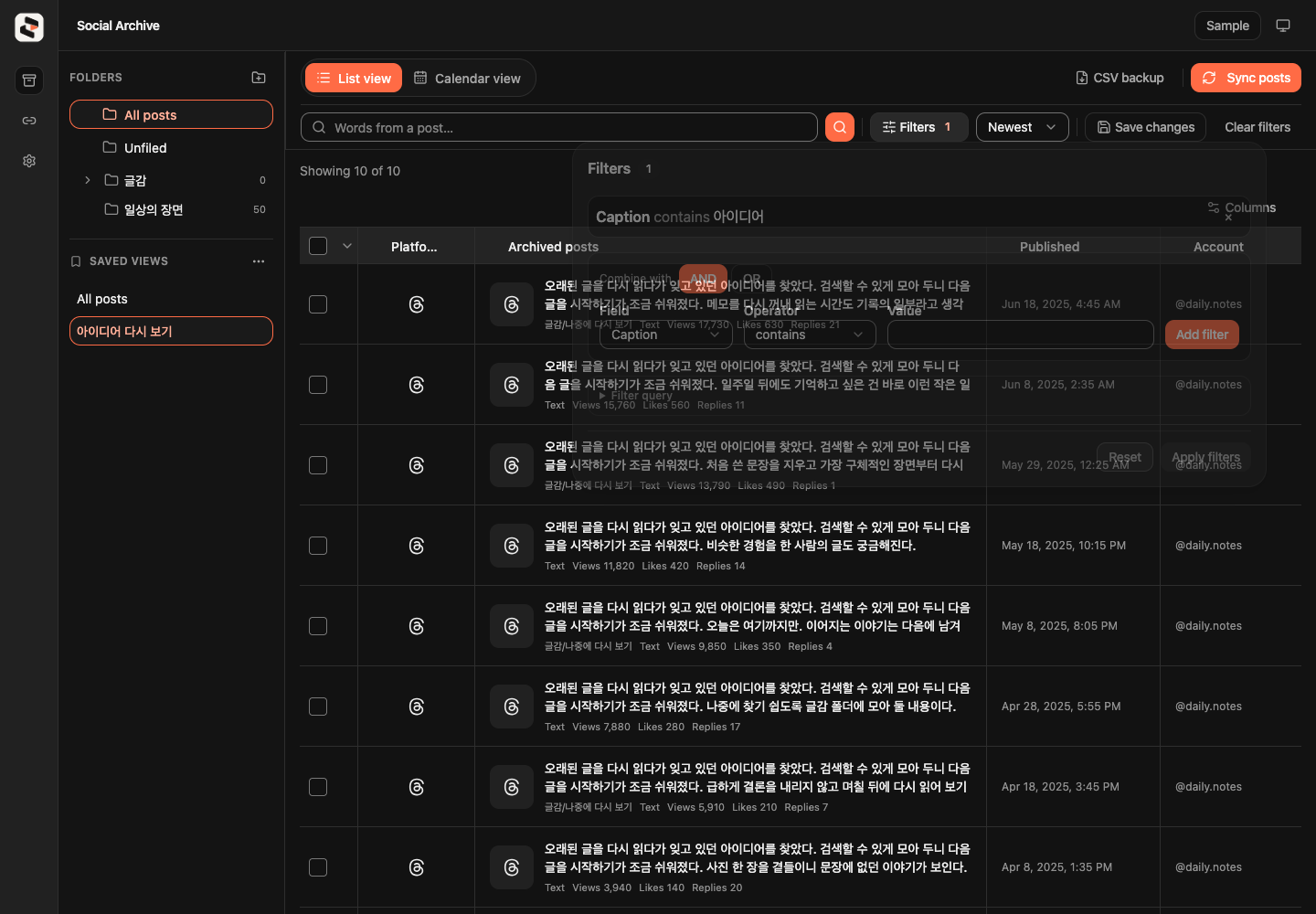Click Threads platform icon for May 29 post
1316x914 pixels.
coord(417,465)
